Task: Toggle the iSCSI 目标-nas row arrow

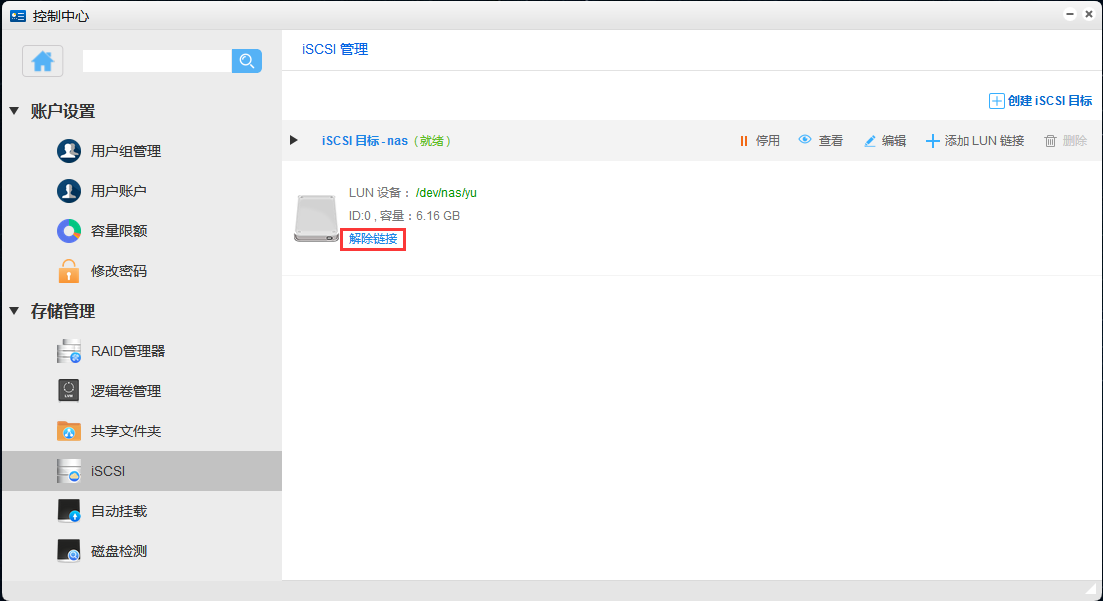Action: click(x=294, y=140)
